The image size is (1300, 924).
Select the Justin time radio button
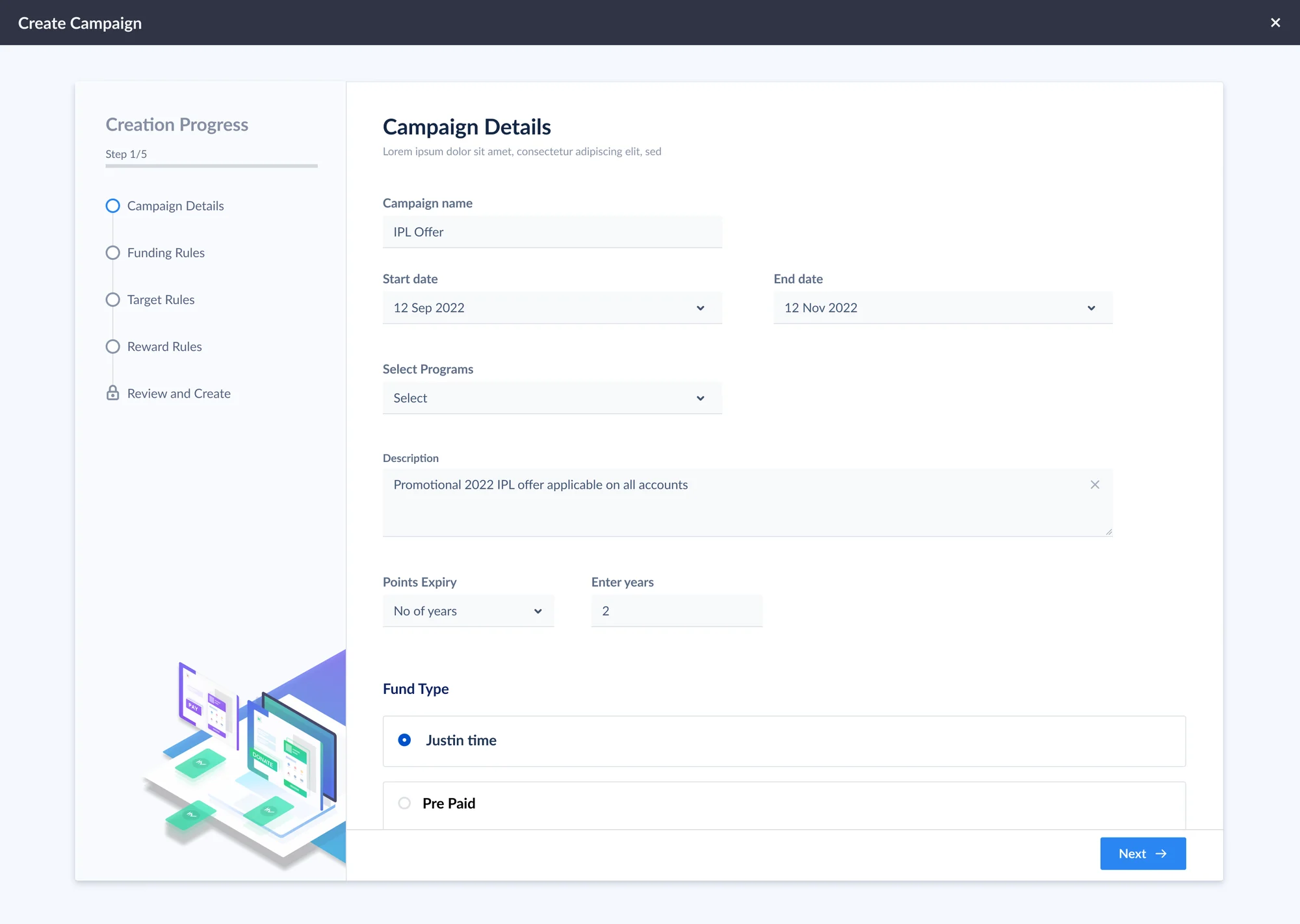click(404, 740)
